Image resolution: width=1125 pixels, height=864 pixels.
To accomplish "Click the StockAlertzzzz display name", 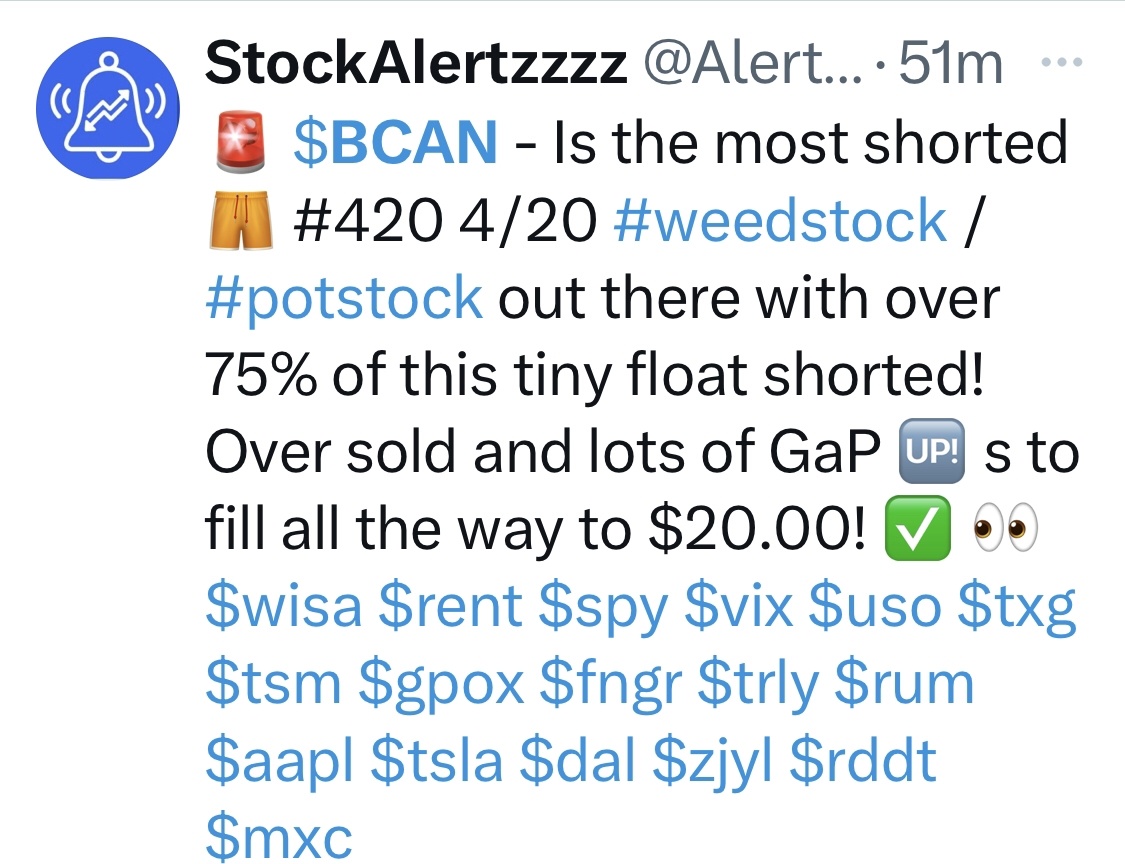I will coord(415,63).
